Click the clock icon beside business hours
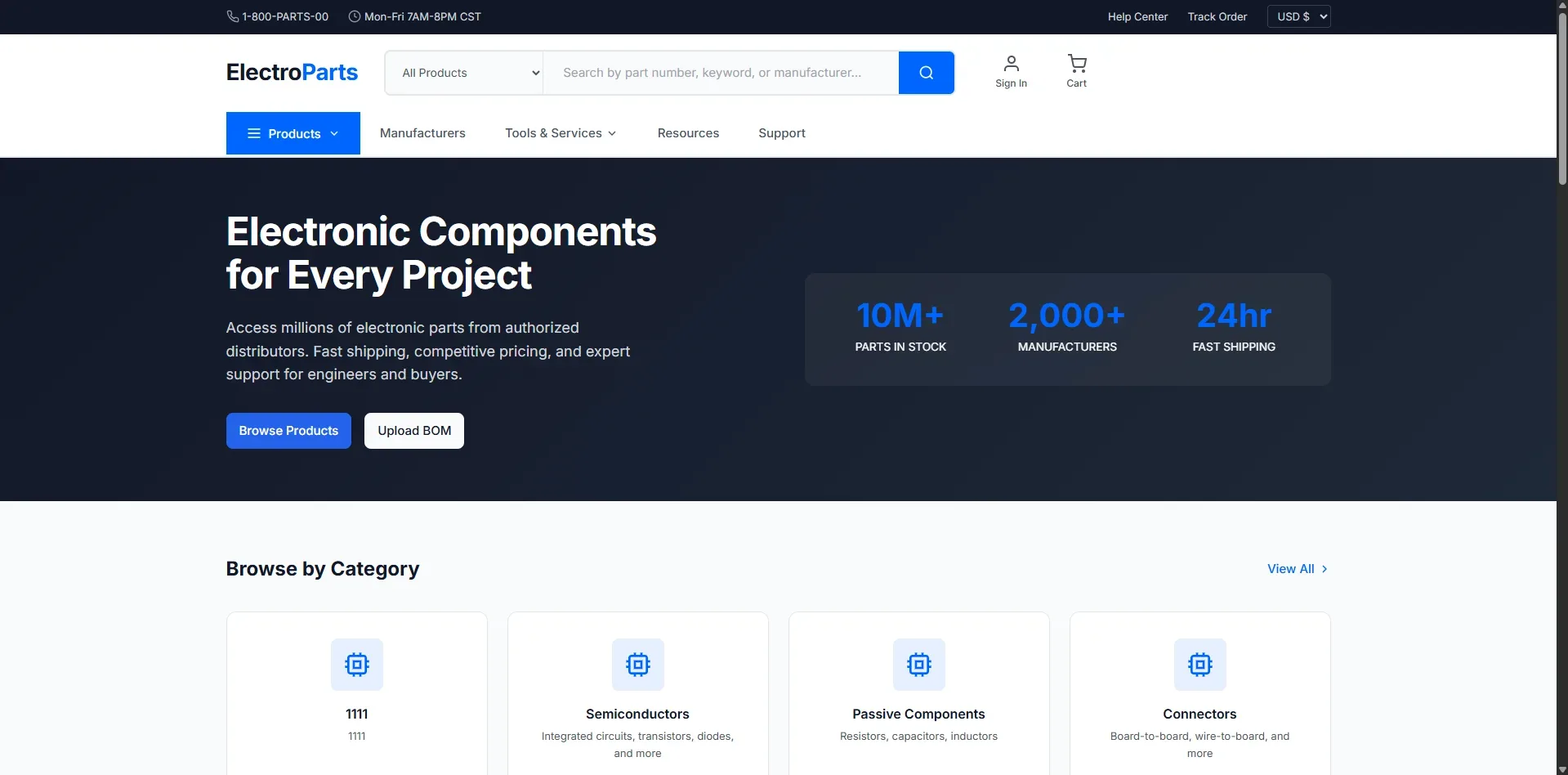Screen dimensions: 1568x775 [353, 16]
